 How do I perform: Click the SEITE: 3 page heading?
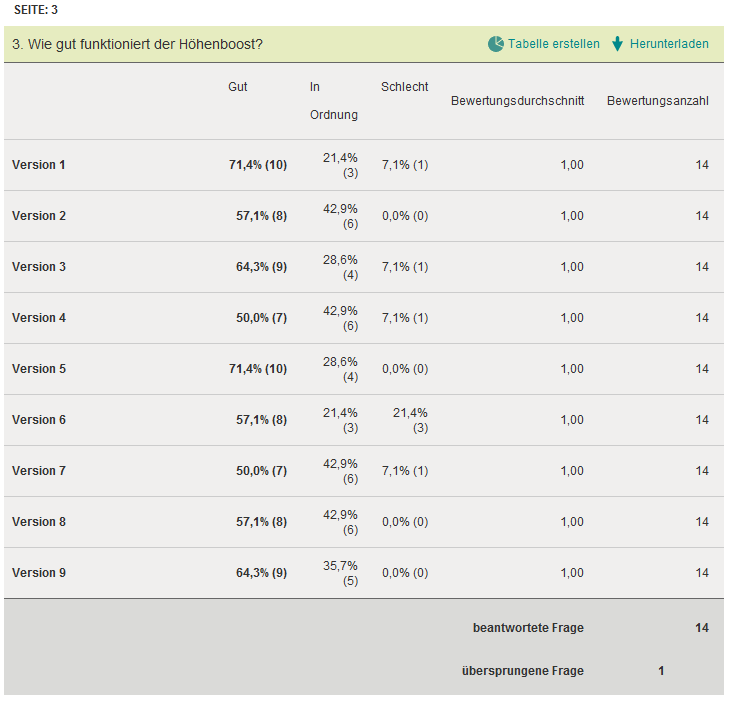(36, 10)
